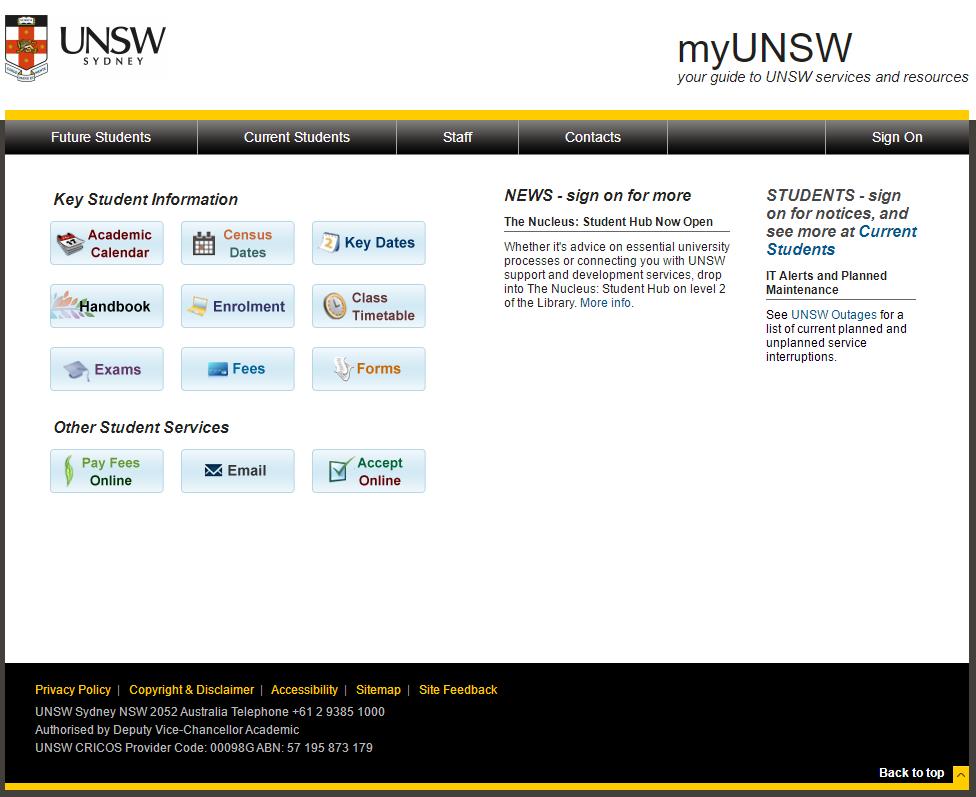Open the Fees card icon button

point(238,369)
